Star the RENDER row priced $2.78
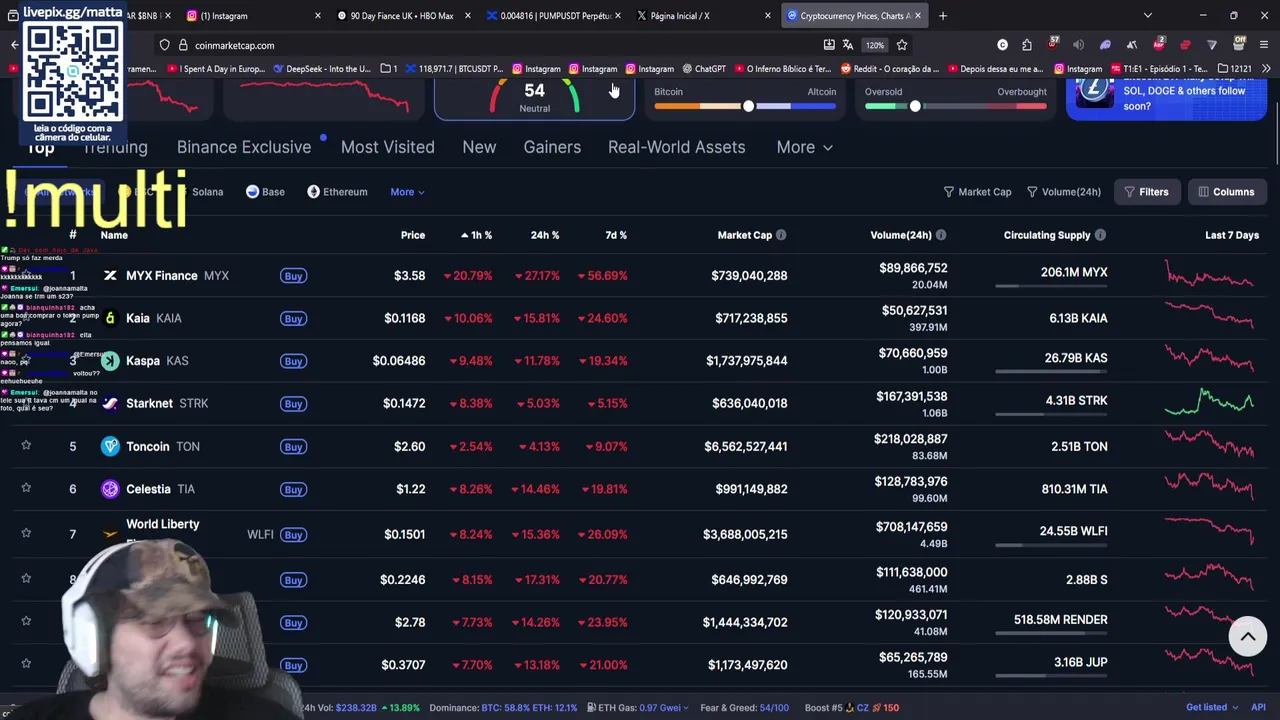The image size is (1280, 720). tap(26, 621)
